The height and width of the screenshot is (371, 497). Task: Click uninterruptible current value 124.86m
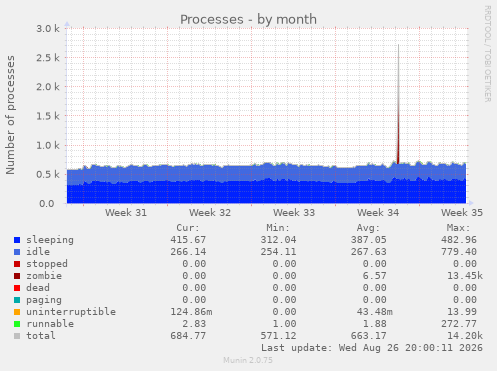(x=191, y=312)
